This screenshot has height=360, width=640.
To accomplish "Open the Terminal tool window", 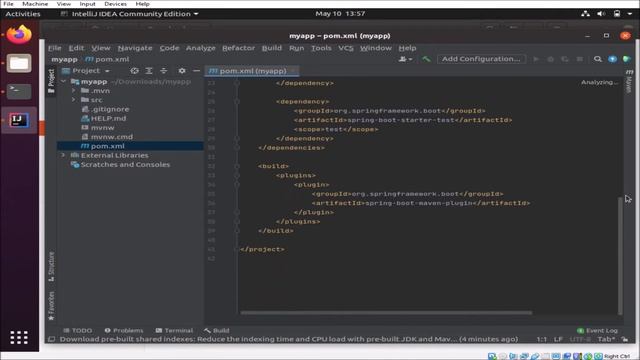I will click(174, 330).
